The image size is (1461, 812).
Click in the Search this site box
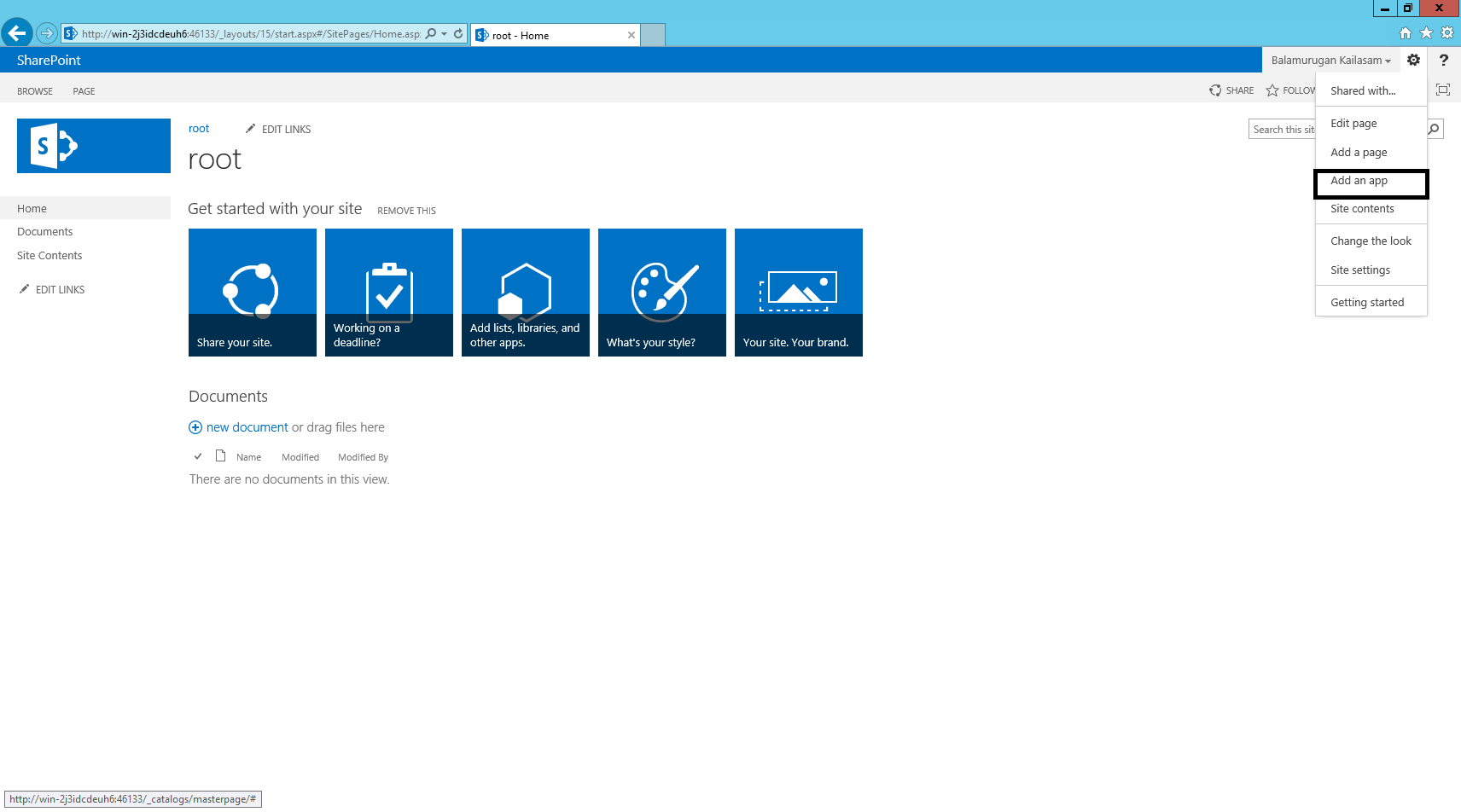(1283, 130)
